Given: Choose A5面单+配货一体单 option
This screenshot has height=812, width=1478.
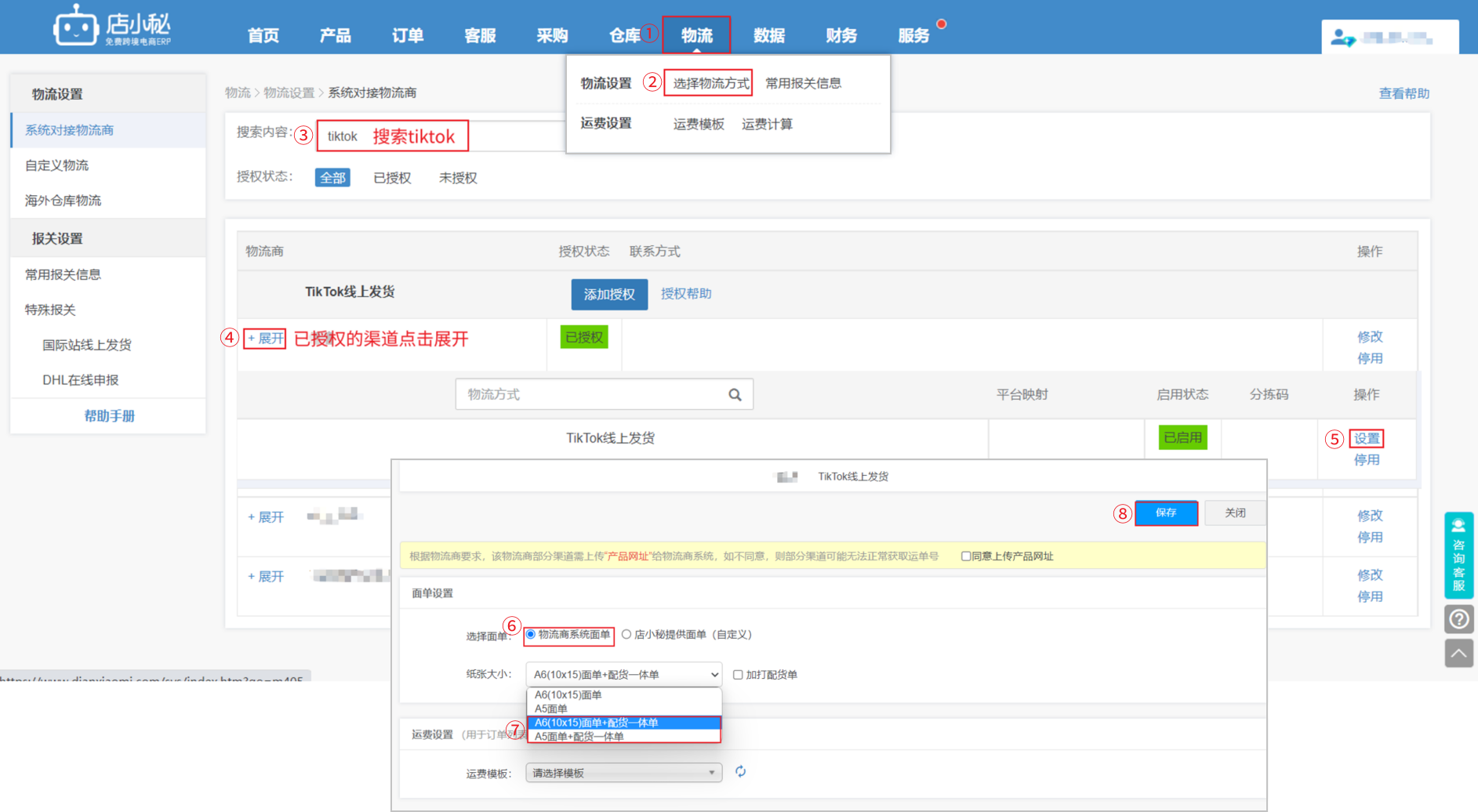Looking at the screenshot, I should (x=623, y=737).
